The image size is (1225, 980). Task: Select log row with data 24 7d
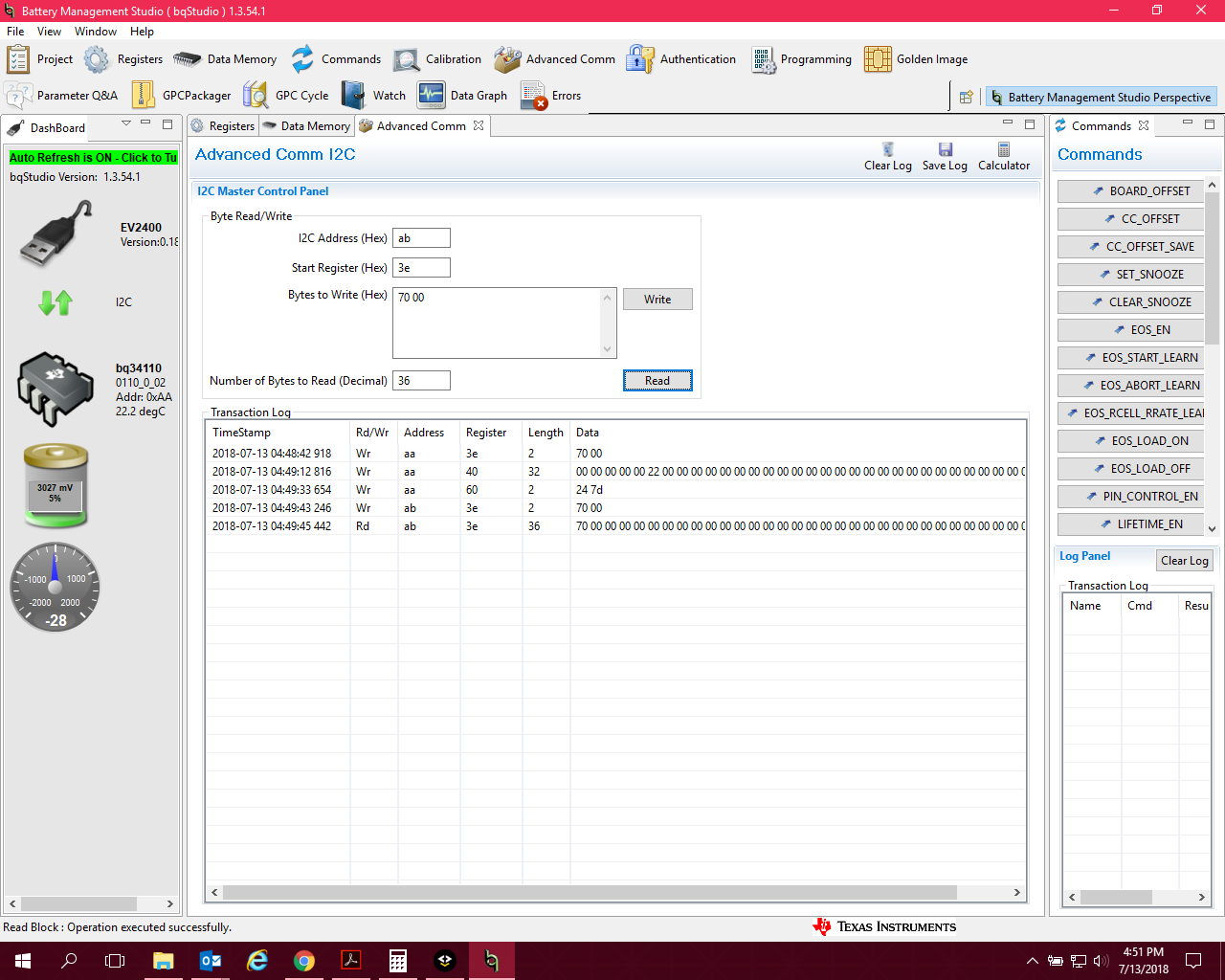pos(615,490)
